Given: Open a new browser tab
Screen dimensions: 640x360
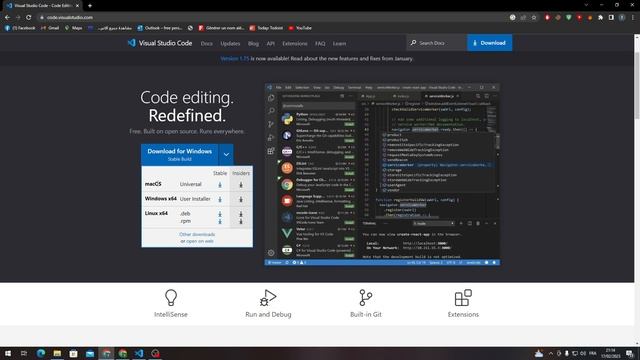Looking at the screenshot, I should click(90, 6).
